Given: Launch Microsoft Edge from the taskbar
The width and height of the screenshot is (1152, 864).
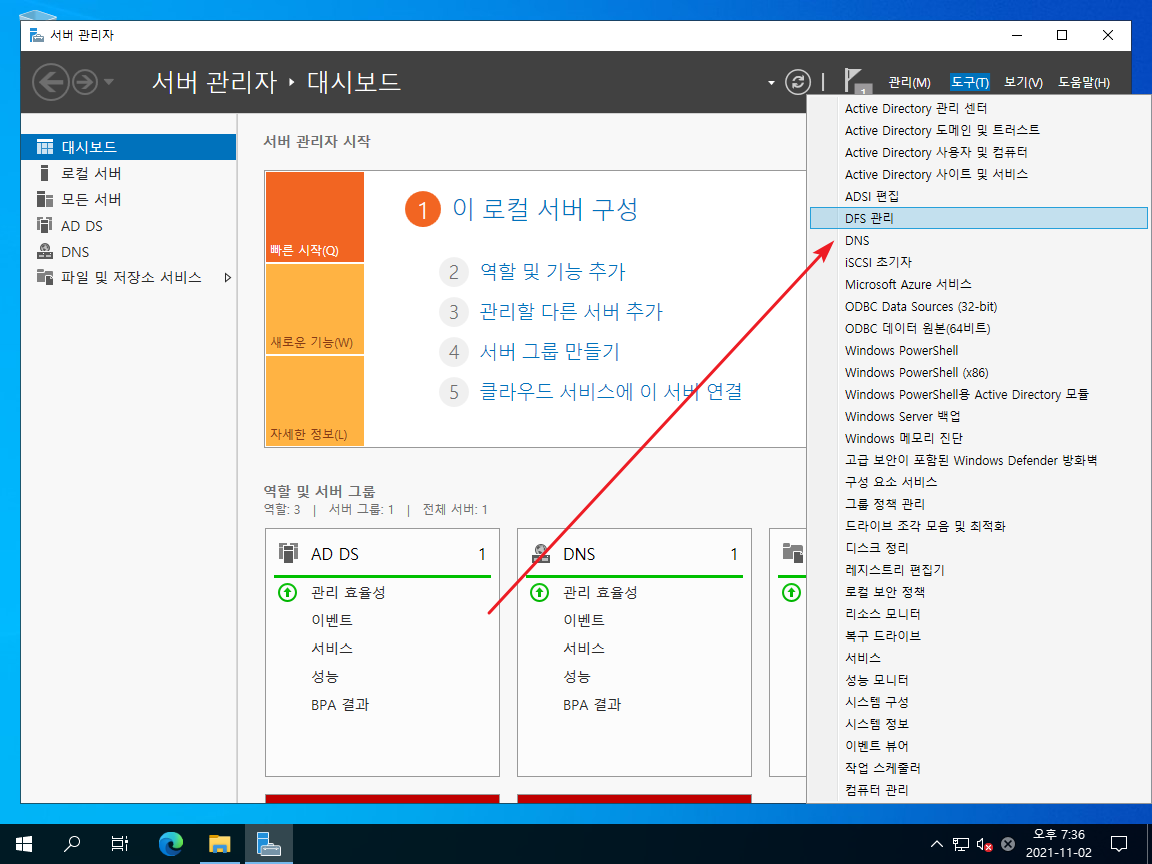Looking at the screenshot, I should [x=171, y=843].
